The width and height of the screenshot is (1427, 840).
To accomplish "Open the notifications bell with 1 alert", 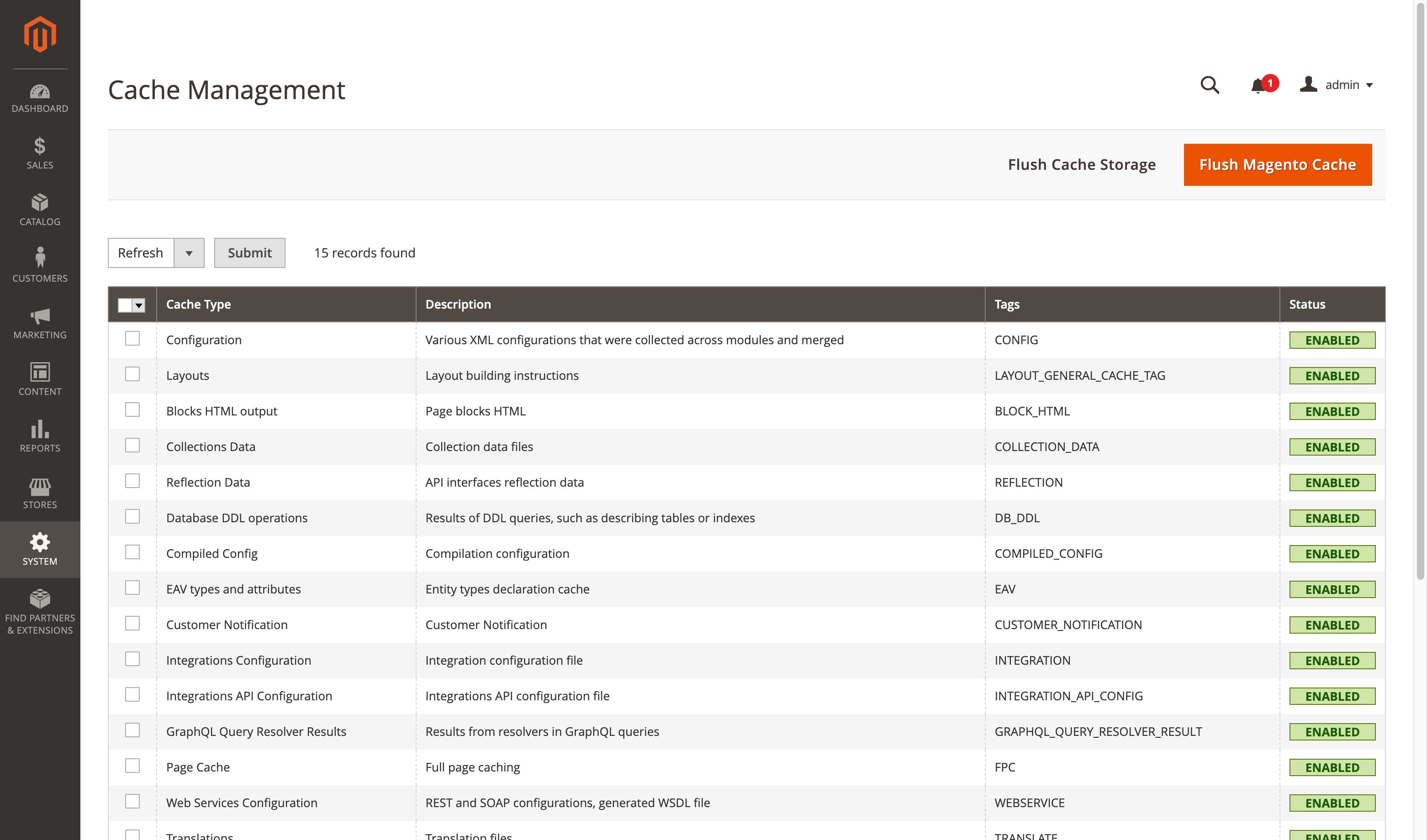I will click(x=1258, y=85).
